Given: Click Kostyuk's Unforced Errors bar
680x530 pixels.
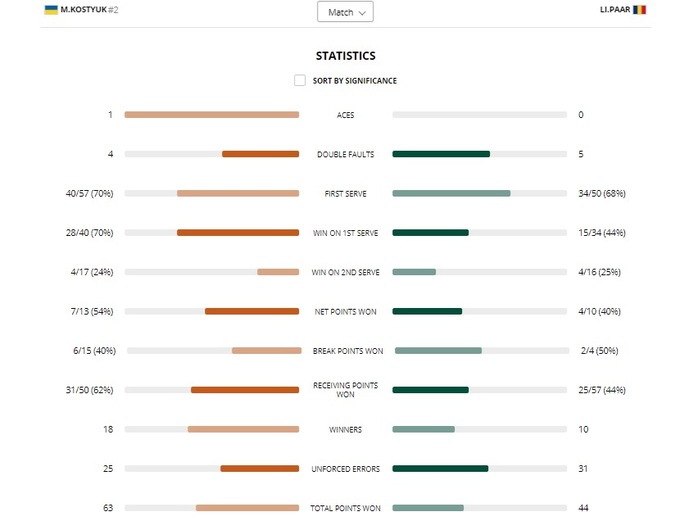Looking at the screenshot, I should pos(259,469).
